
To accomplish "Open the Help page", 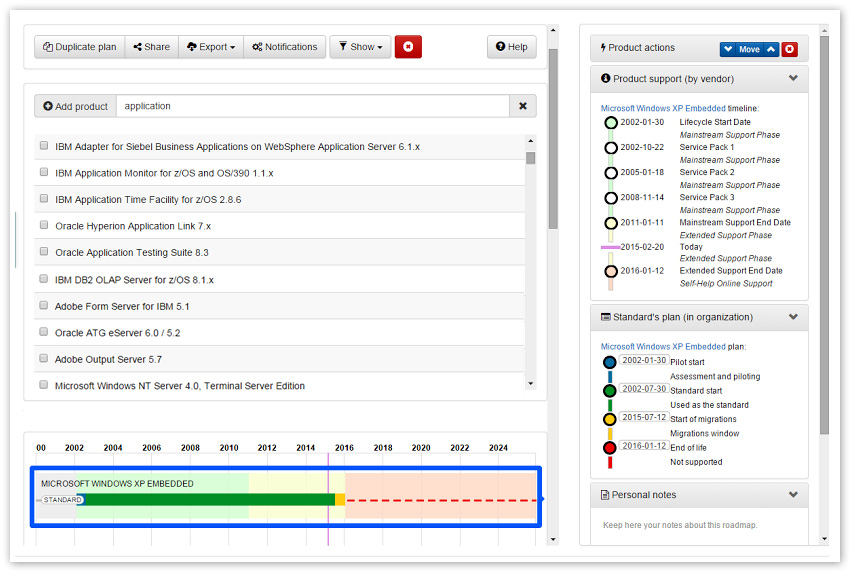I will [x=512, y=47].
